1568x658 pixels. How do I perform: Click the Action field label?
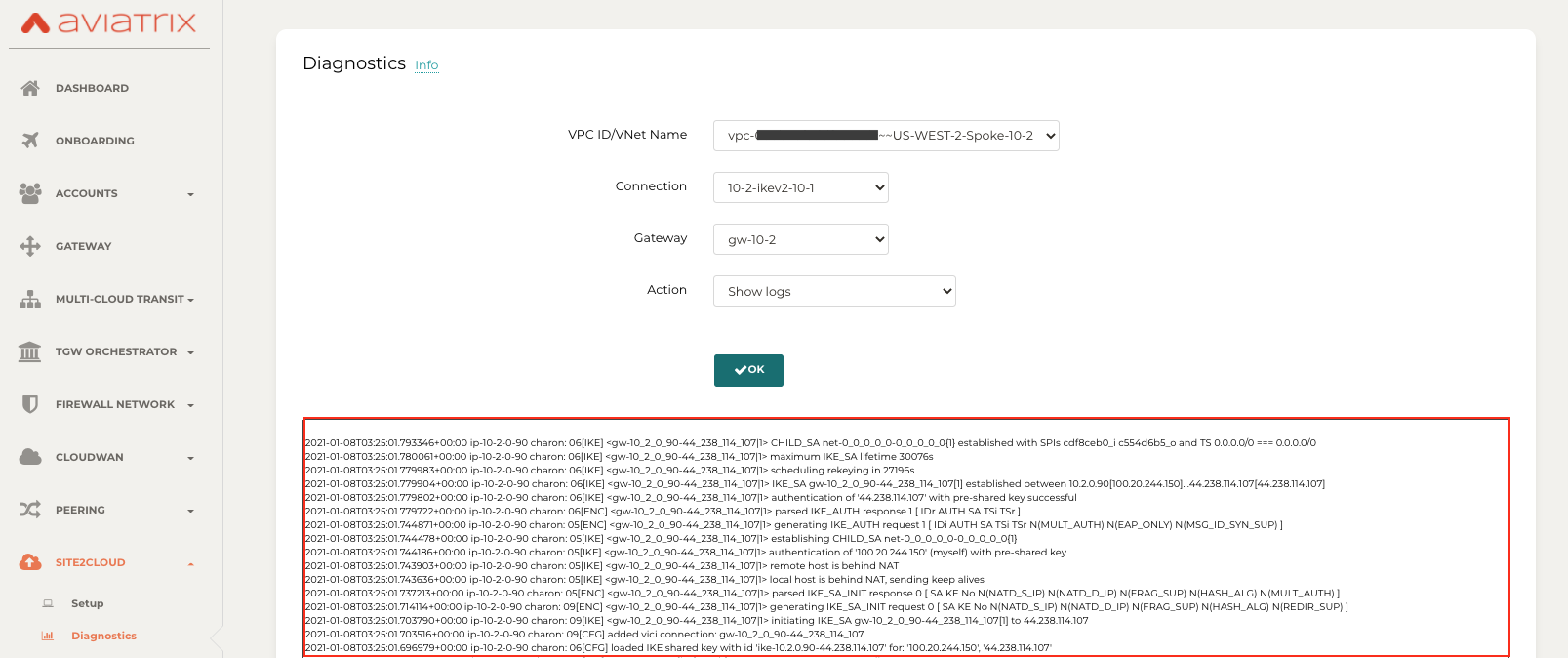pos(666,290)
